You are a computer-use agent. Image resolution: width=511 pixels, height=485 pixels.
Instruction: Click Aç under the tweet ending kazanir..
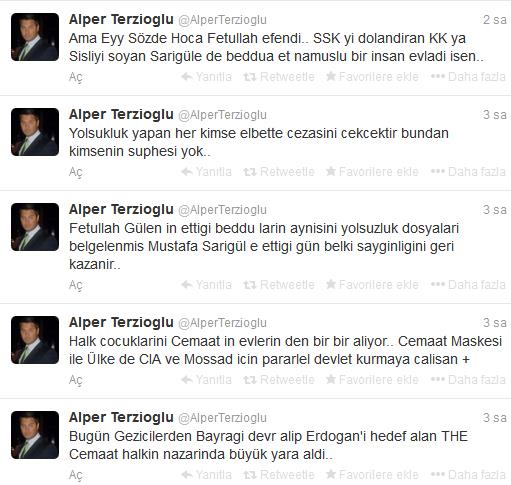click(x=76, y=285)
